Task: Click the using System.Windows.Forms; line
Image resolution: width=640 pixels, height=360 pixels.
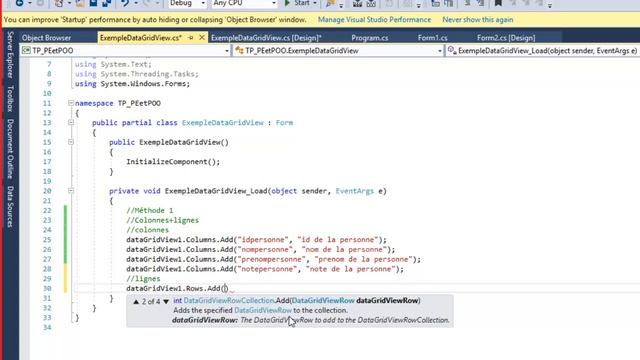Action: pos(132,84)
